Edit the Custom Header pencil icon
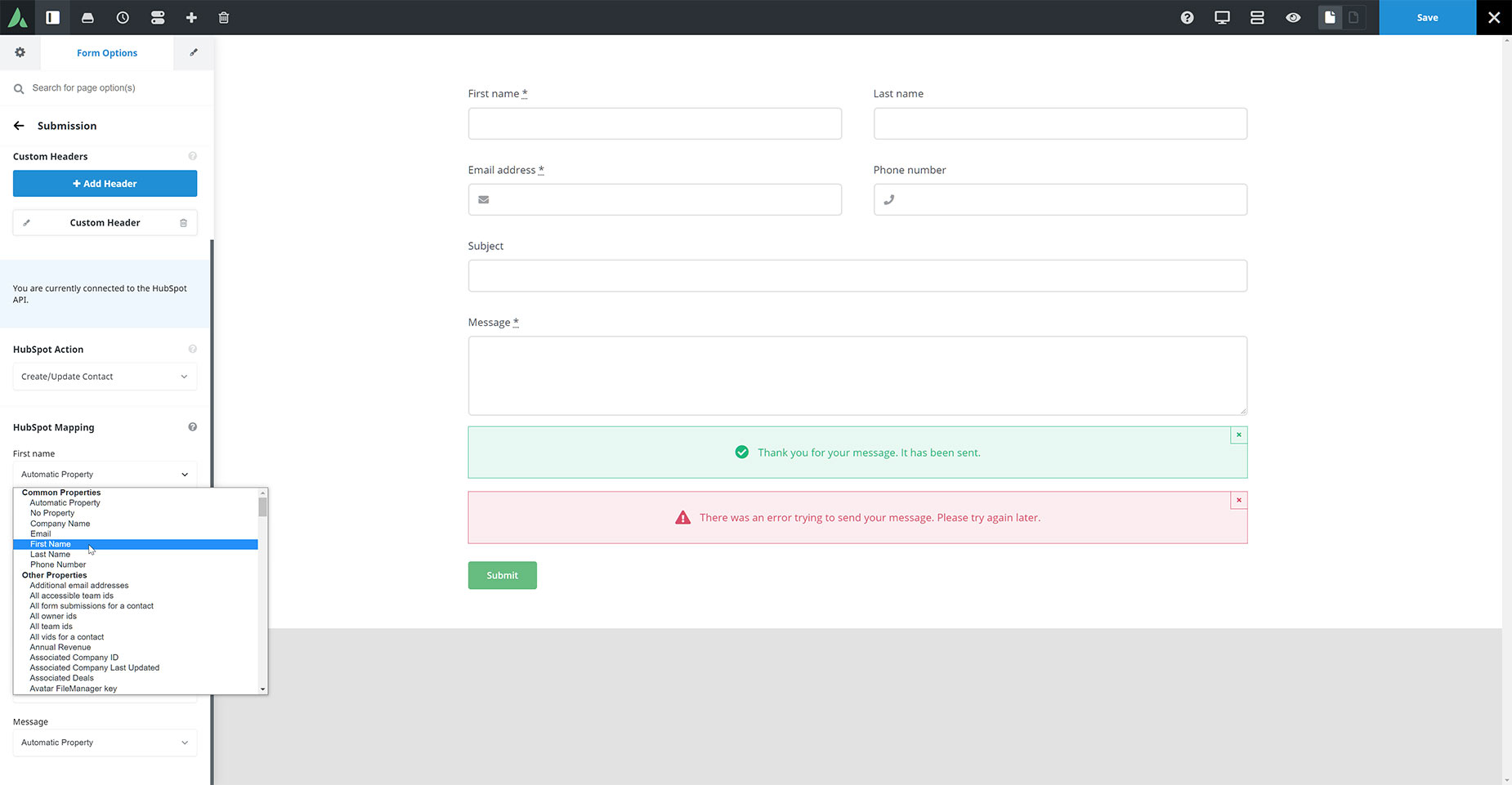Screen dimensions: 1512x785 pos(26,223)
